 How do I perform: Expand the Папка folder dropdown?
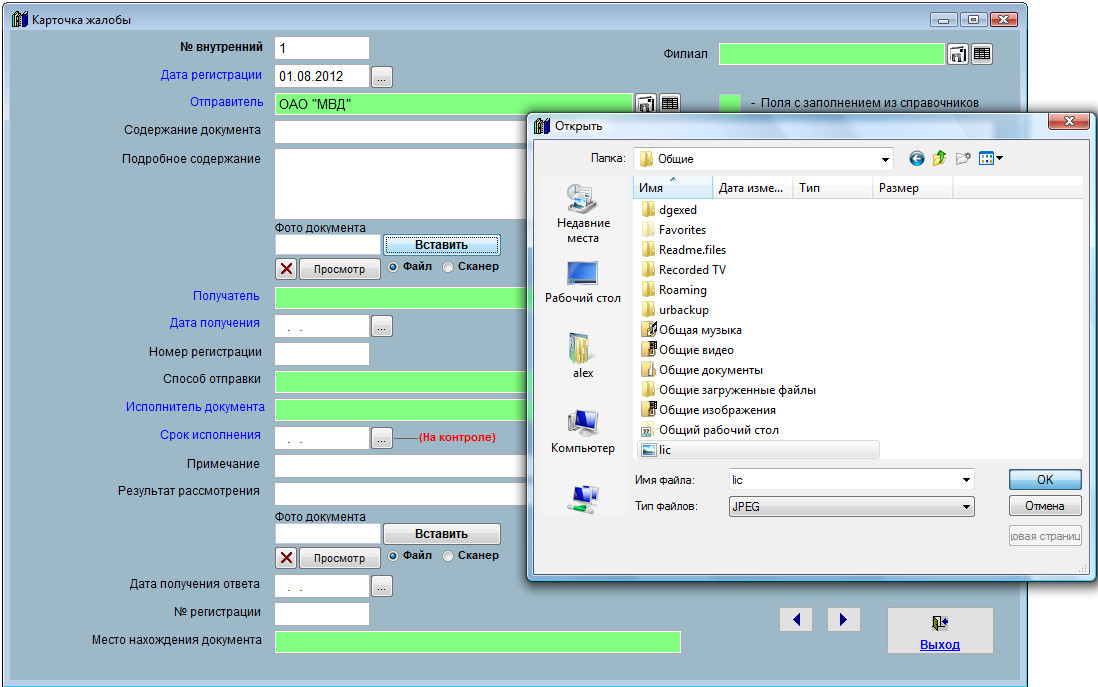(x=885, y=159)
